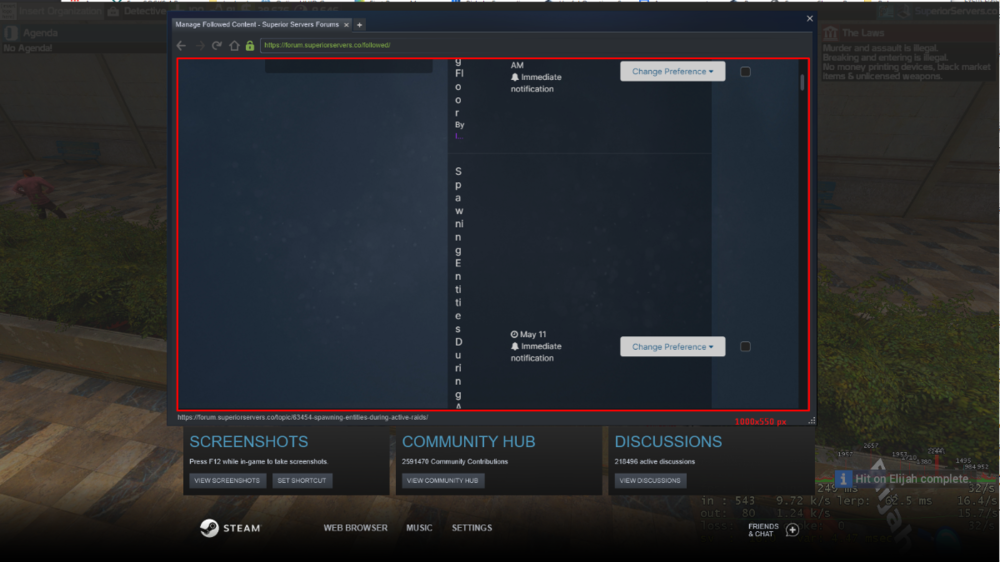
Task: Click View Community Hub button
Action: (443, 480)
